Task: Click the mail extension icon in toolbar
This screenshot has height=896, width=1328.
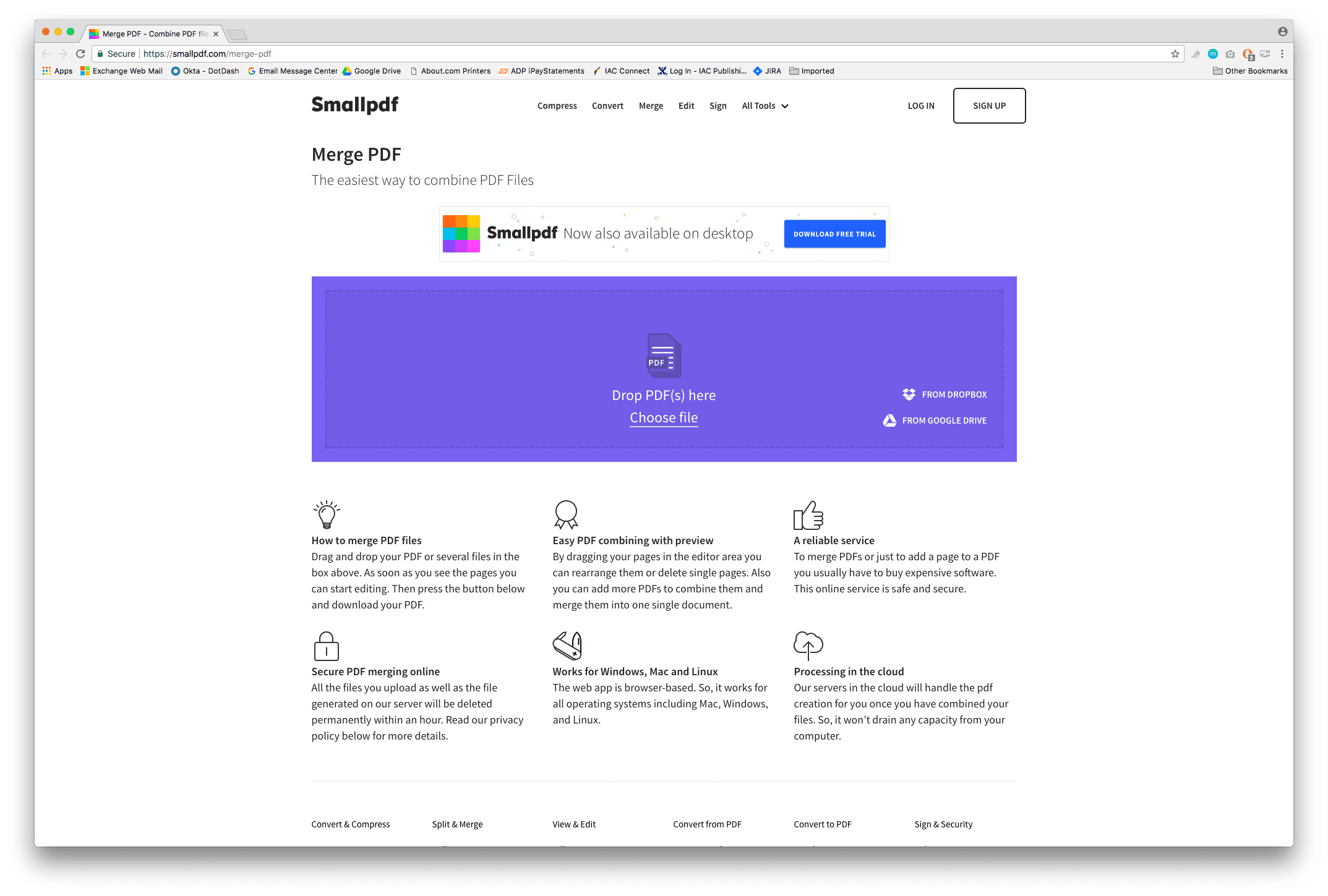Action: (1265, 54)
